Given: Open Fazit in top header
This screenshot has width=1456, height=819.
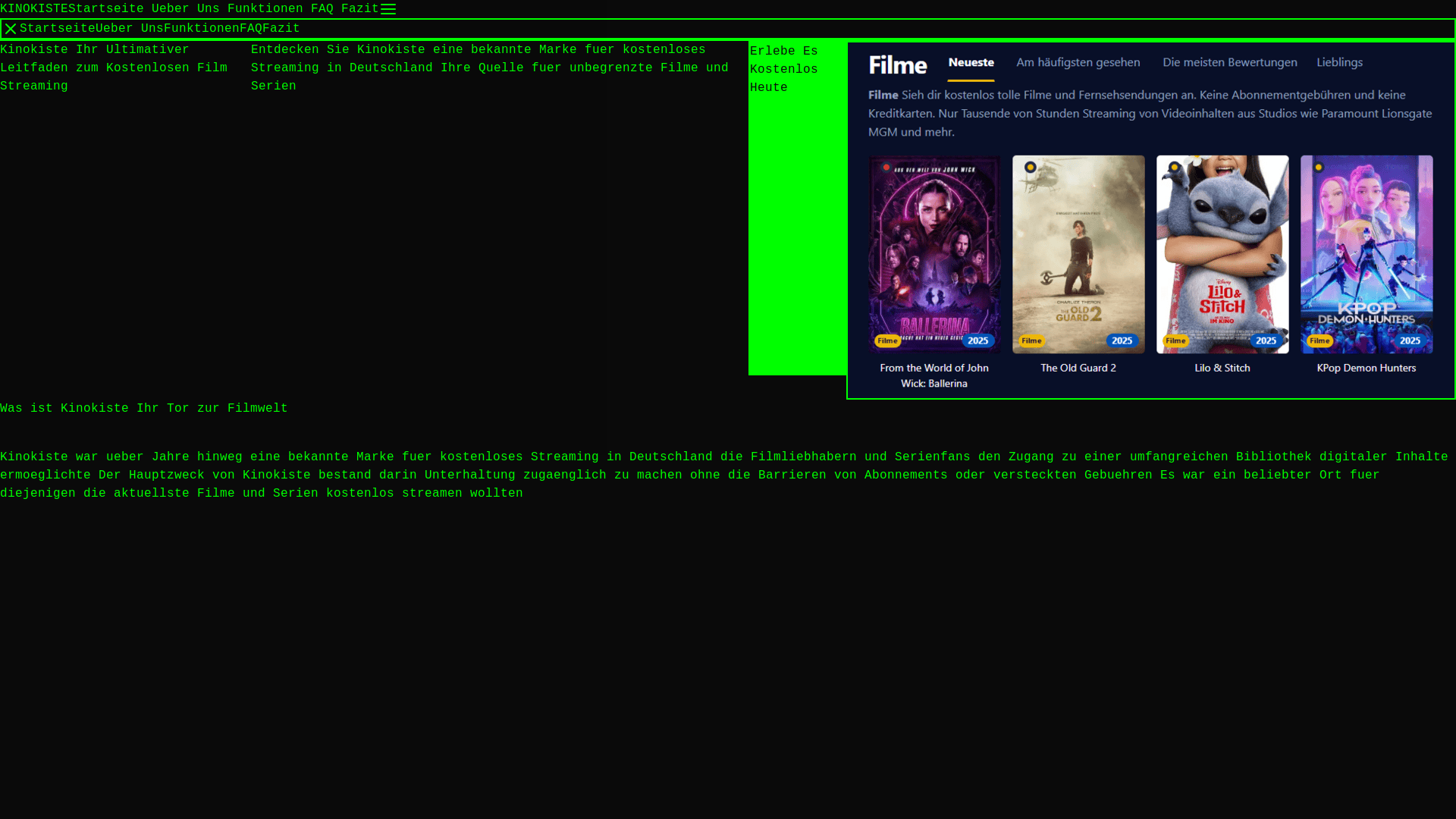Looking at the screenshot, I should click(360, 9).
